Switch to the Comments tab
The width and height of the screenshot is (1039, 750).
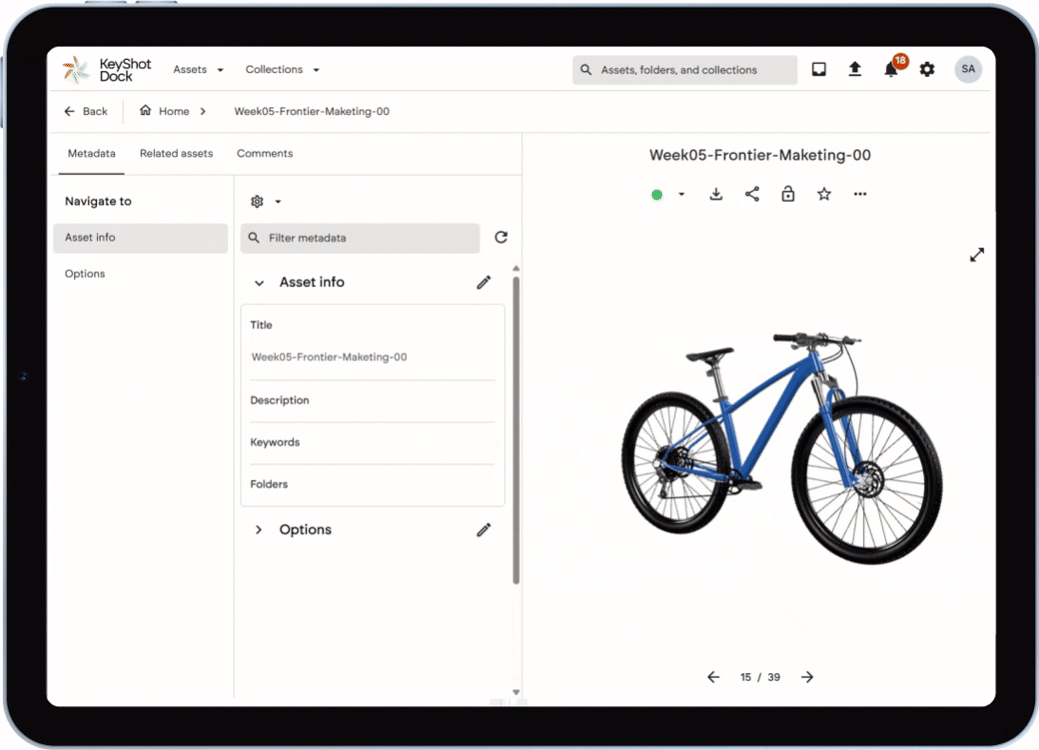pyautogui.click(x=265, y=154)
